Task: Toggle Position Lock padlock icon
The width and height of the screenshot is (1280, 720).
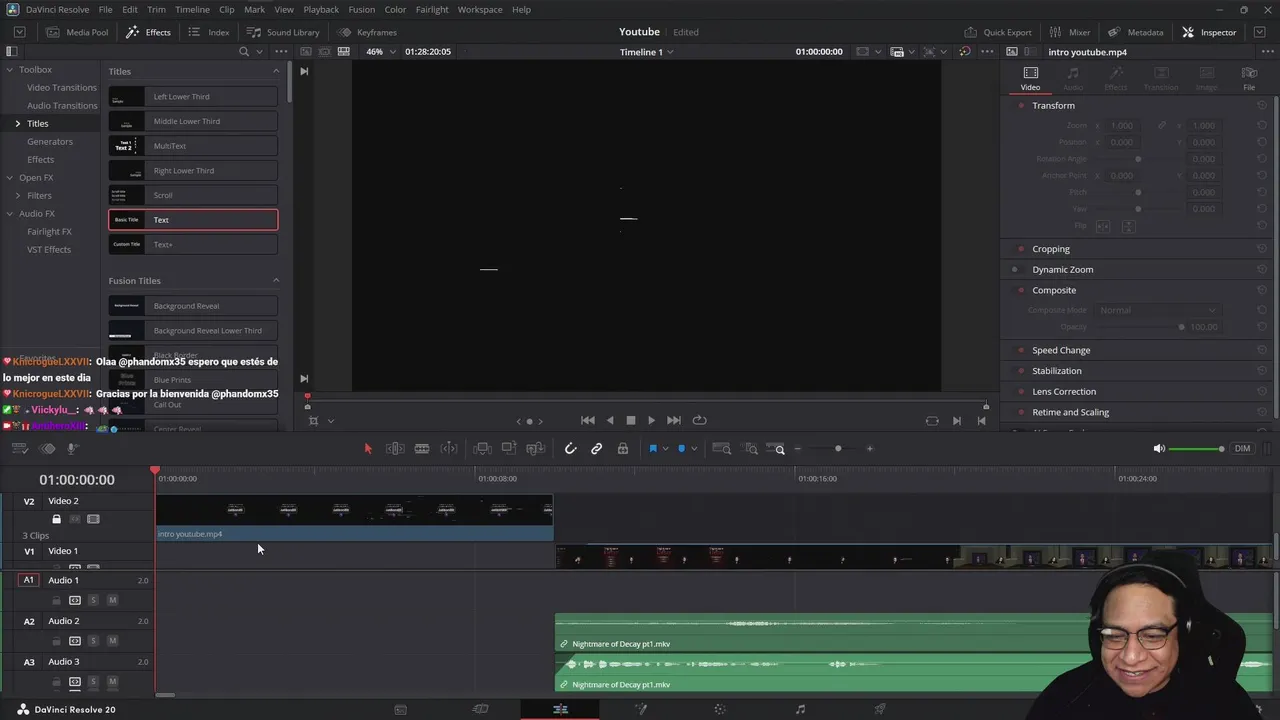Action: click(x=623, y=449)
